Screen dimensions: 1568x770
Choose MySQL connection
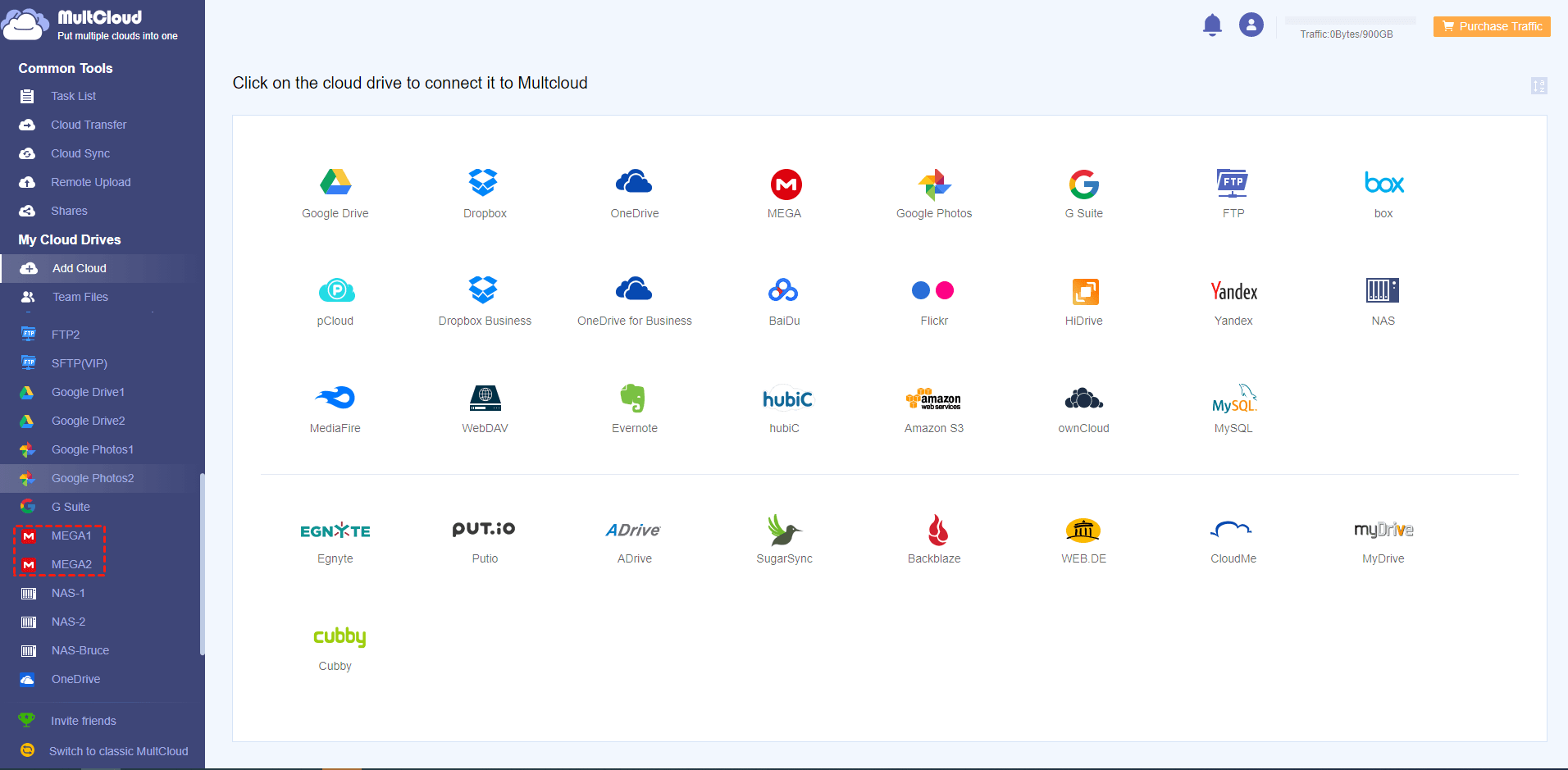(1233, 408)
